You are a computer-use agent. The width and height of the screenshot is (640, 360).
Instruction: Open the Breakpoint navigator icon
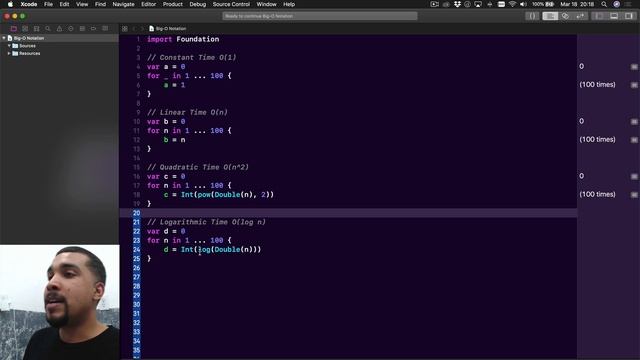click(x=93, y=29)
